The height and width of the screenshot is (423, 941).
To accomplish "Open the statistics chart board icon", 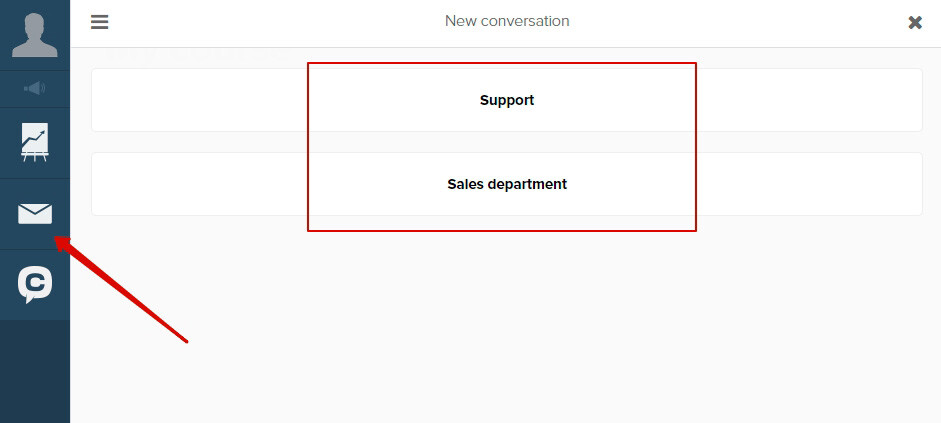I will click(35, 142).
